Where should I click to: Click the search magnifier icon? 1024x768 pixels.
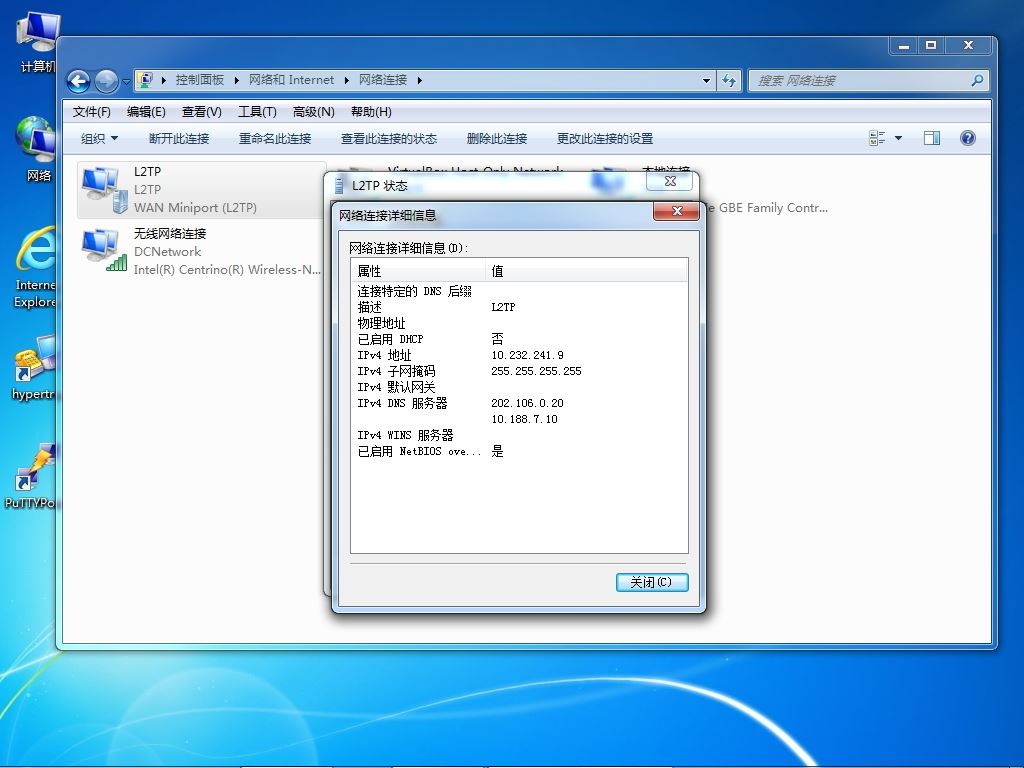coord(978,80)
